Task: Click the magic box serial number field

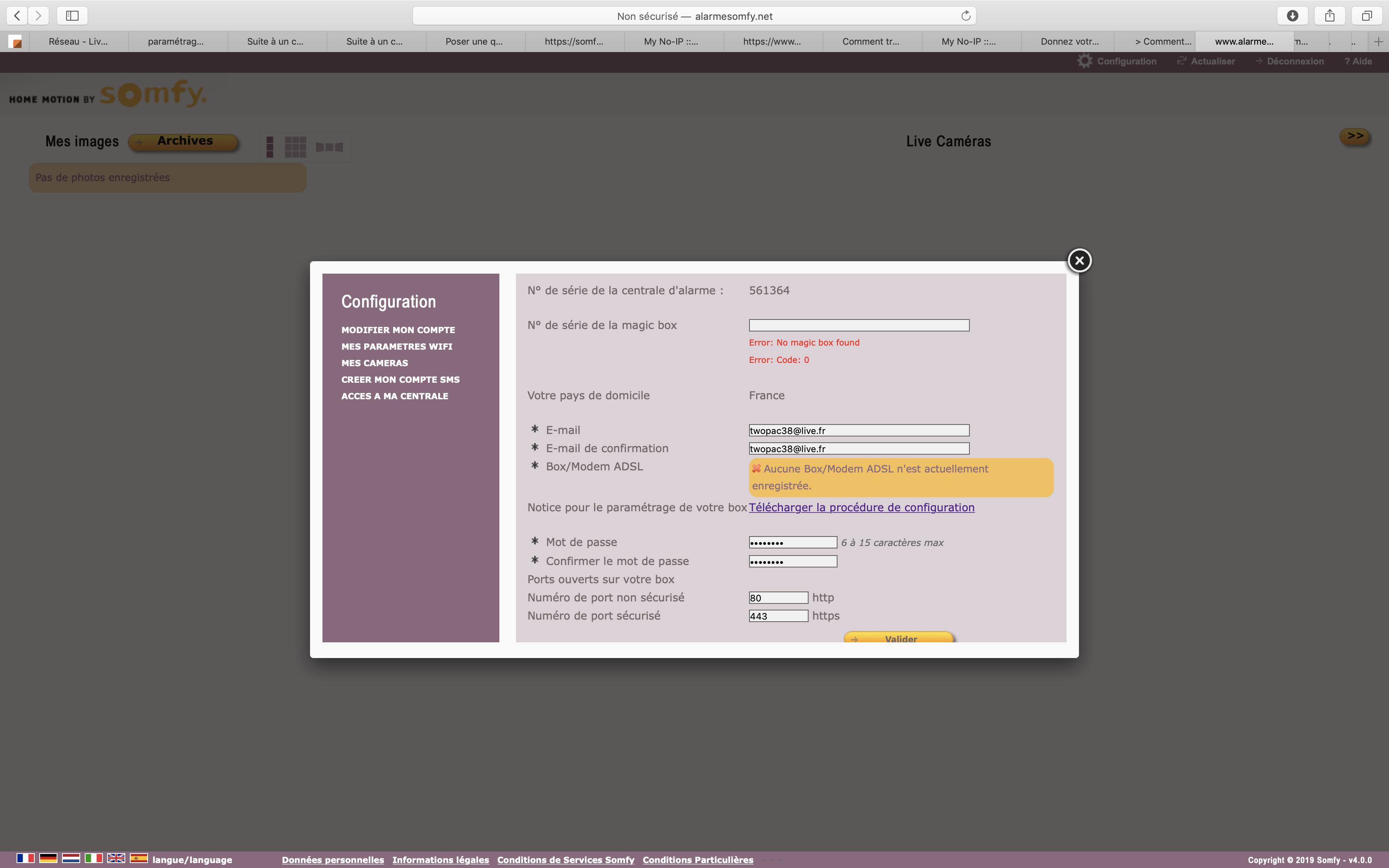Action: [859, 326]
